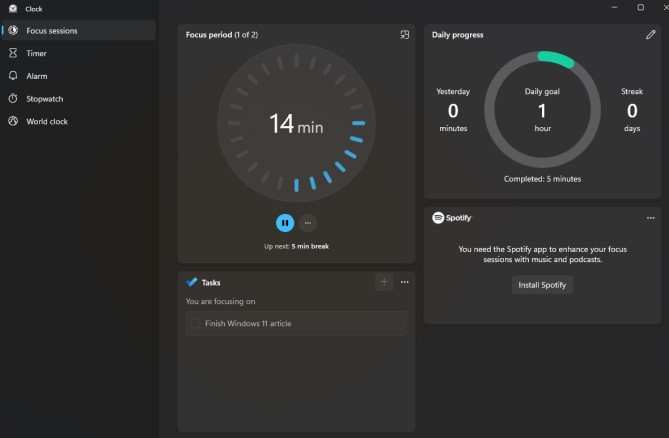The width and height of the screenshot is (669, 438).
Task: Click the Focus period (1 of 2) heading
Action: 222,35
